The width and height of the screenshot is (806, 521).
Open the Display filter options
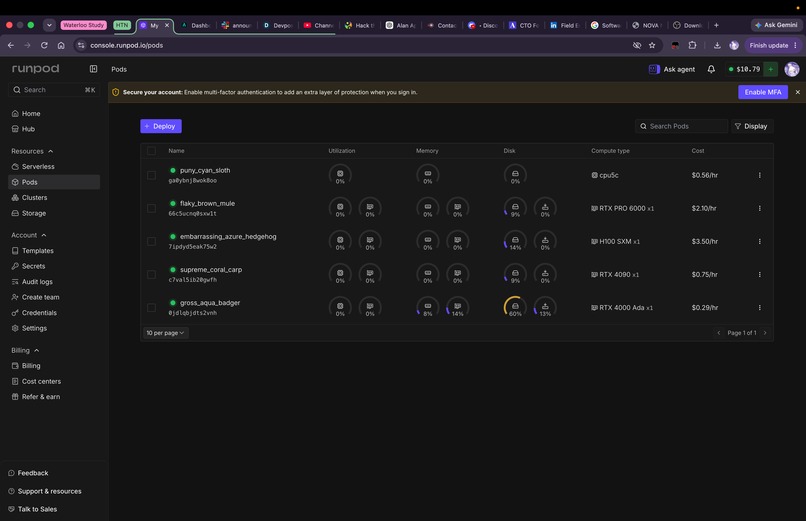tap(752, 126)
